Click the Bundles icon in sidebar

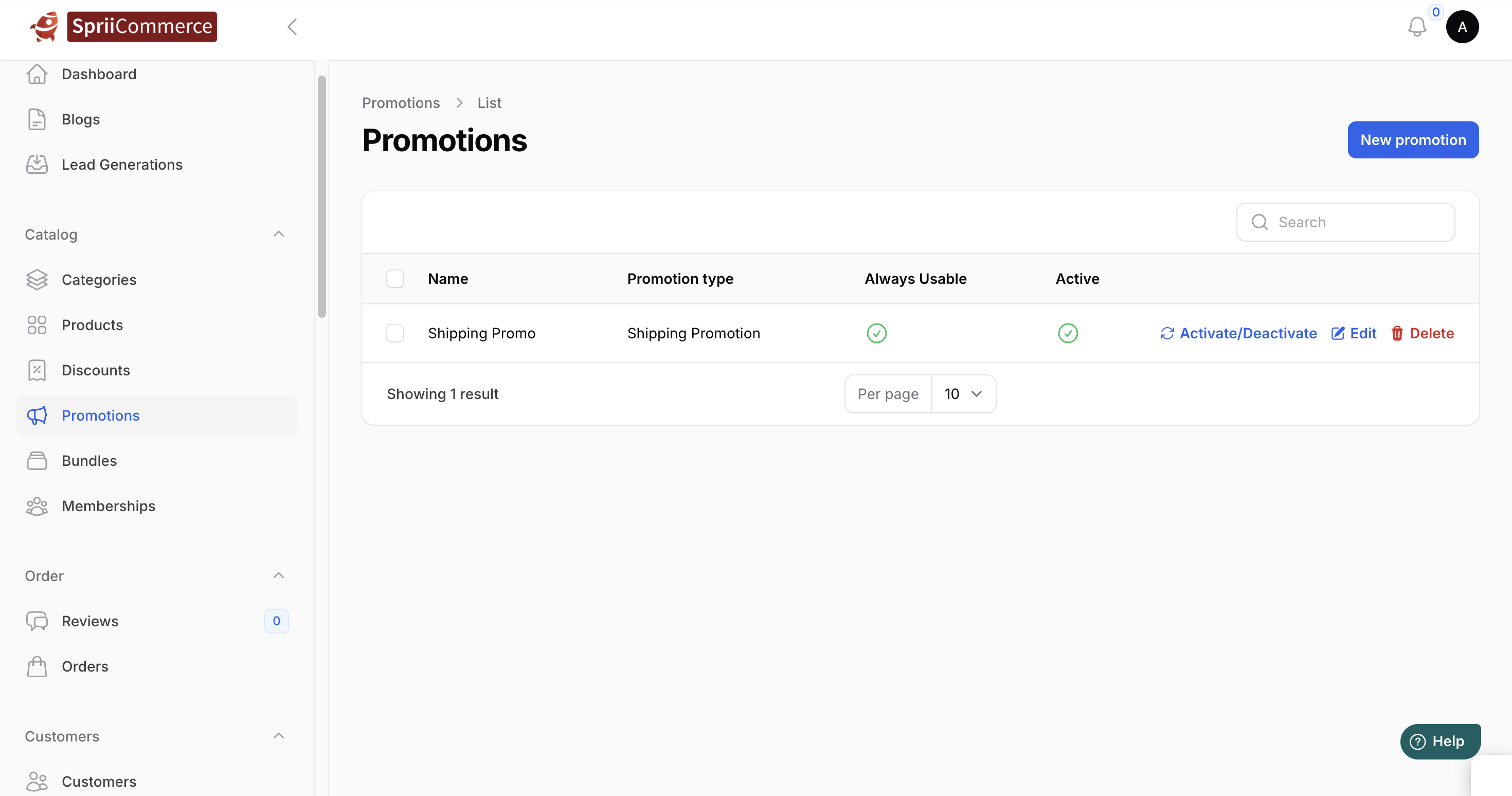pyautogui.click(x=37, y=460)
